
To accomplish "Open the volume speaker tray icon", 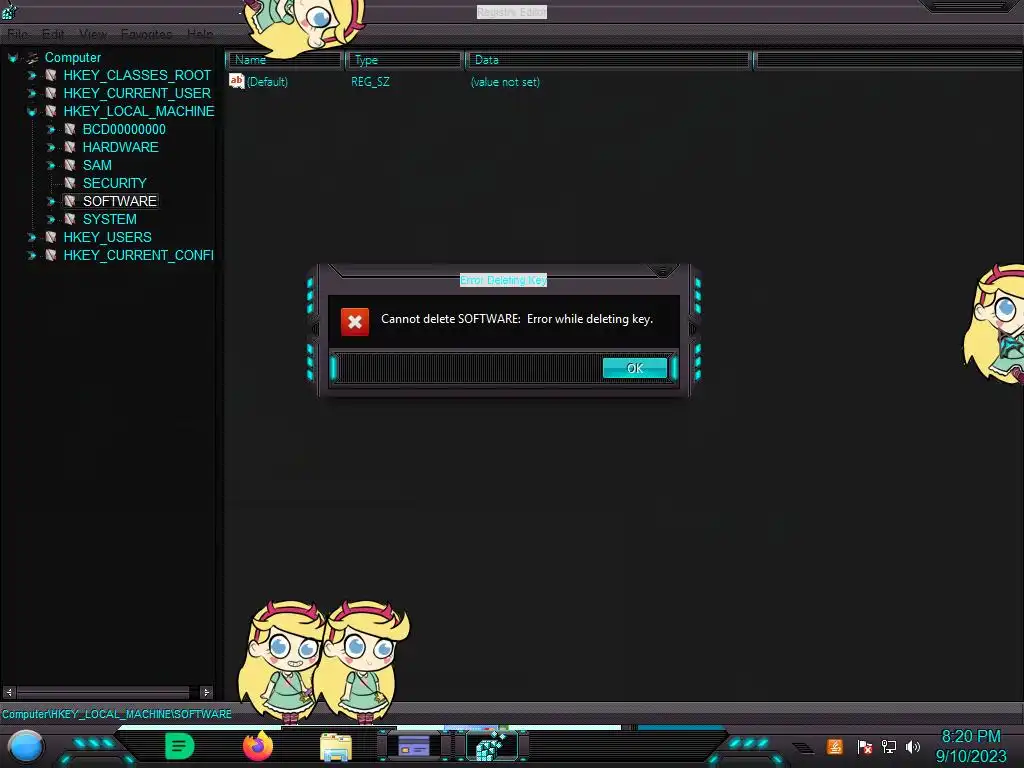I will 913,746.
